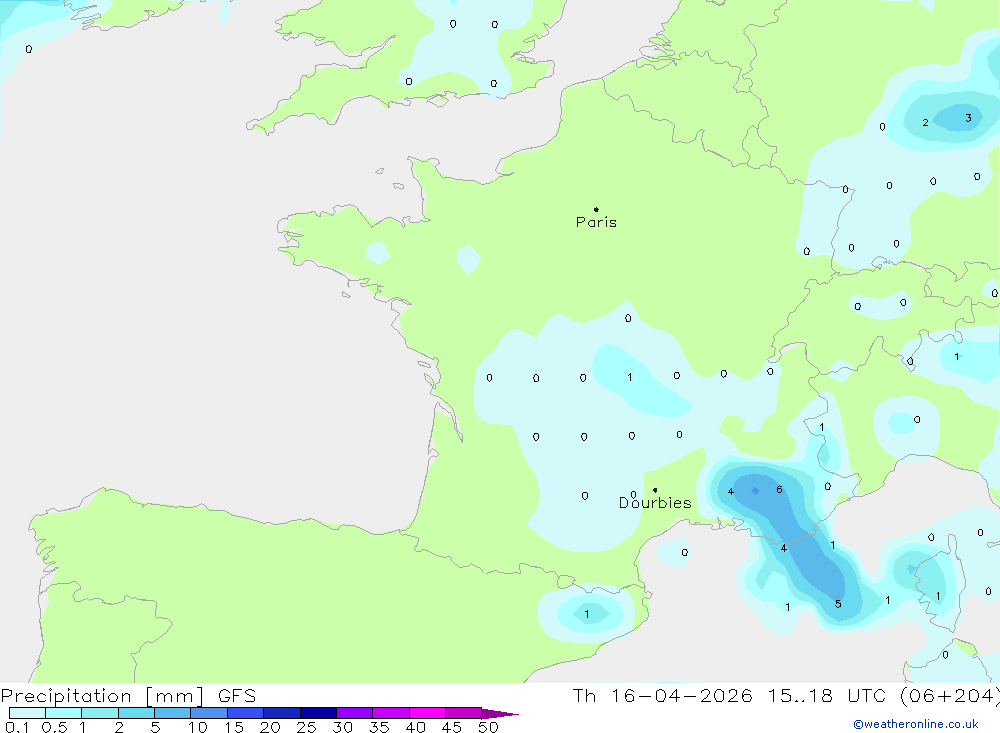Click the '0.1' legend scale label
Screen dimensions: 1000x733
[17, 727]
